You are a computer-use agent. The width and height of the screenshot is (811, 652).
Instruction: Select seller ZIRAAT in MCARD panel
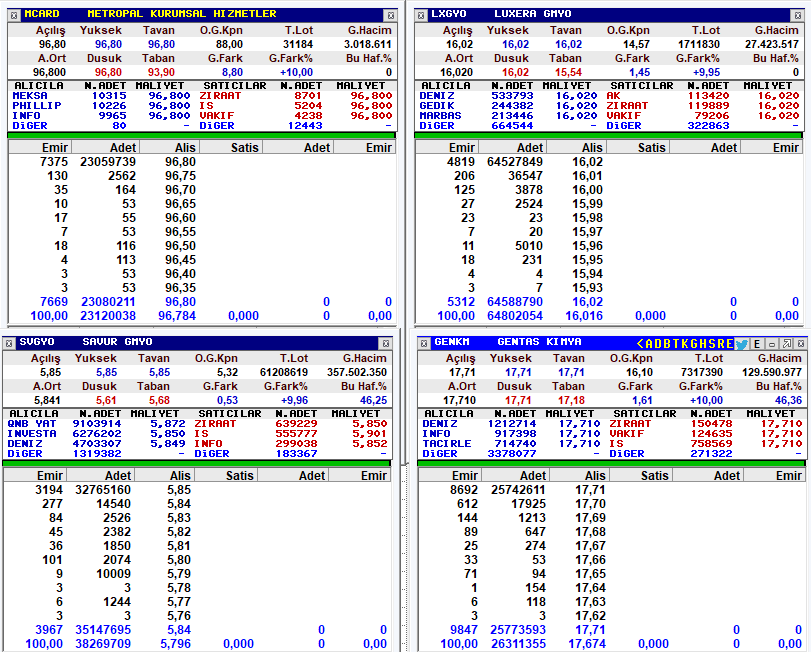coord(220,96)
